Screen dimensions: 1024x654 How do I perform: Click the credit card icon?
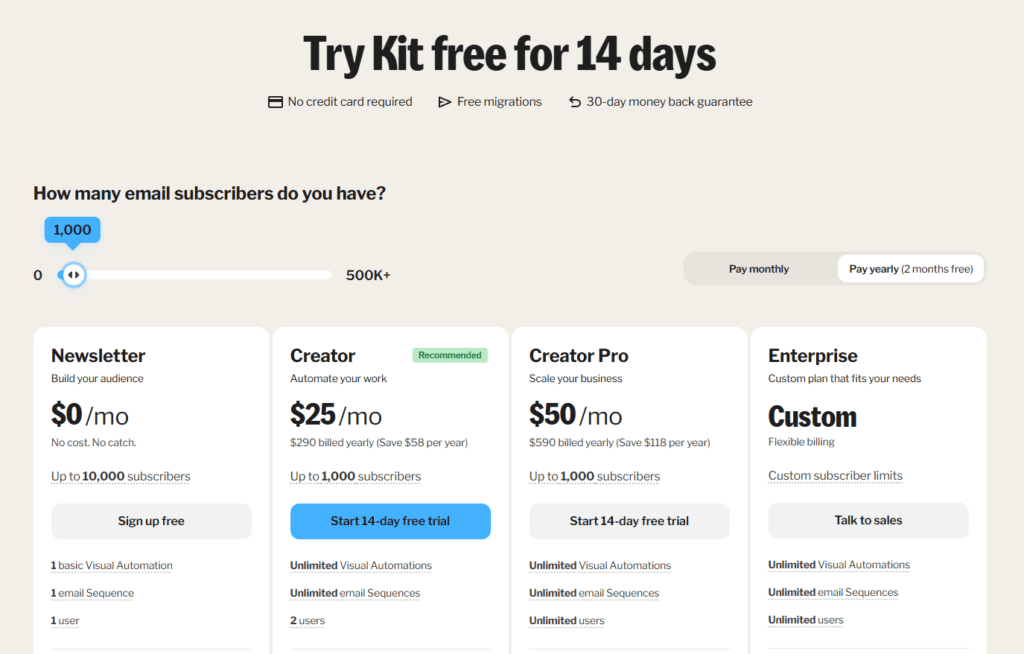276,102
